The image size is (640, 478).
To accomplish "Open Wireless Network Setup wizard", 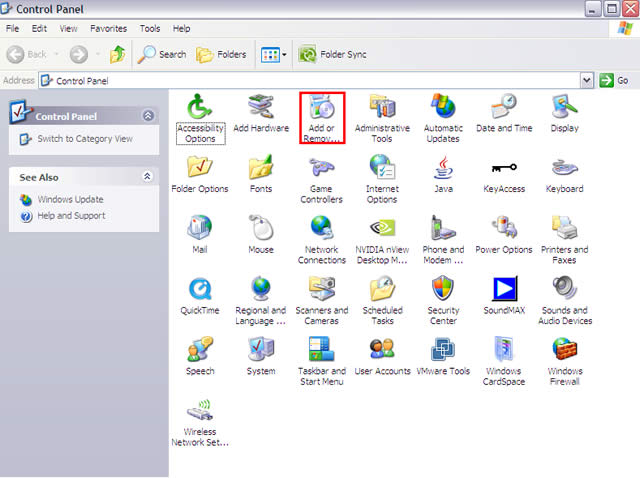I will coord(200,422).
